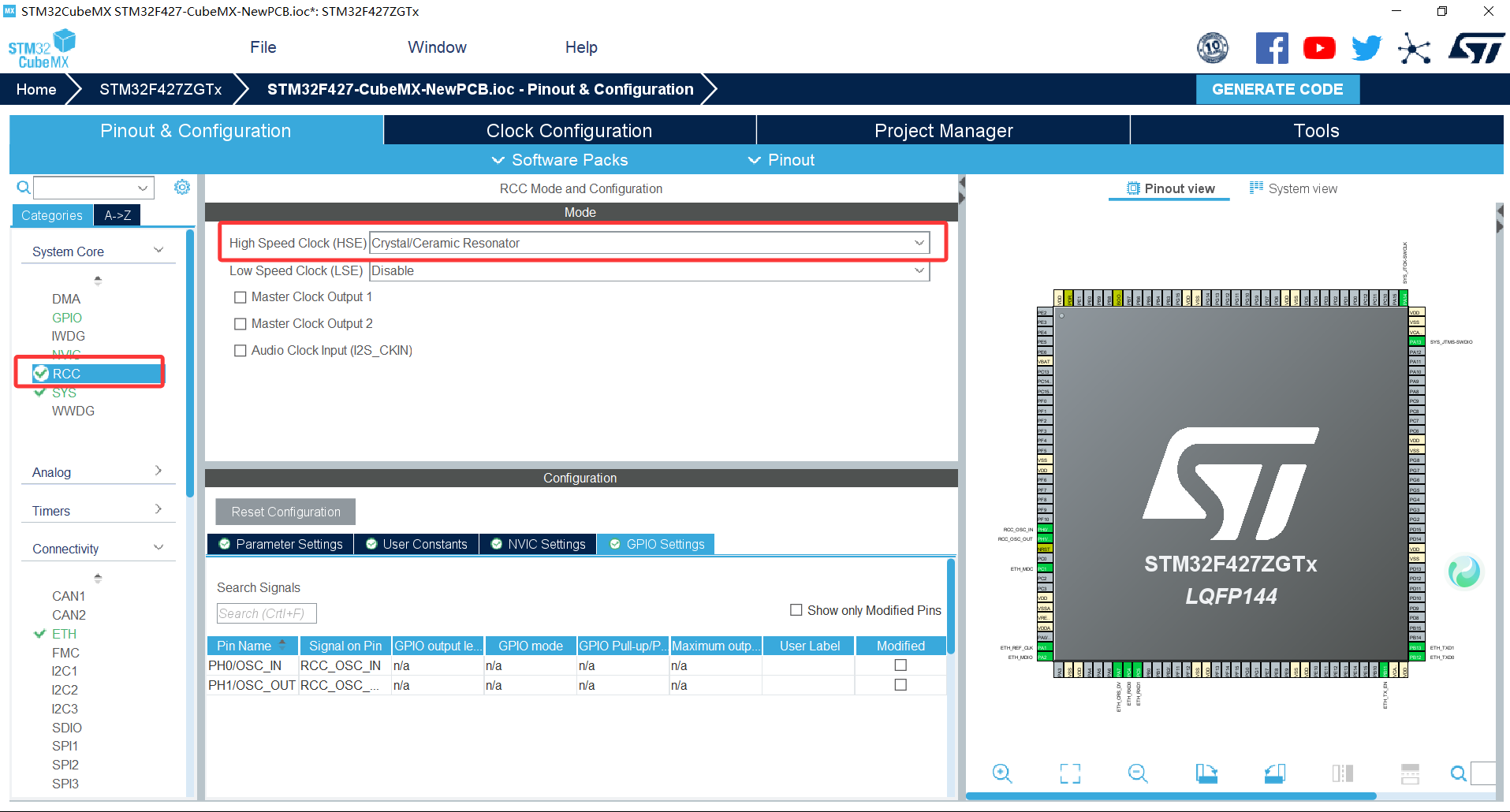This screenshot has width=1510, height=812.
Task: Open the Window menu
Action: [x=437, y=47]
